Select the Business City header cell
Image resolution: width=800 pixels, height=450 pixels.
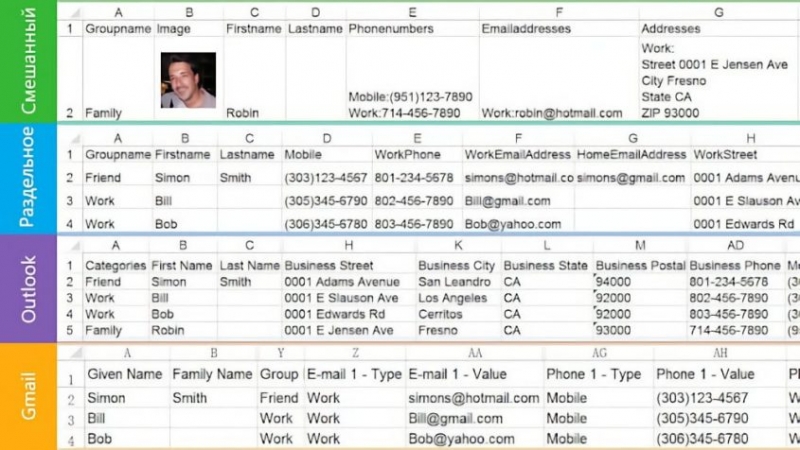tap(458, 265)
